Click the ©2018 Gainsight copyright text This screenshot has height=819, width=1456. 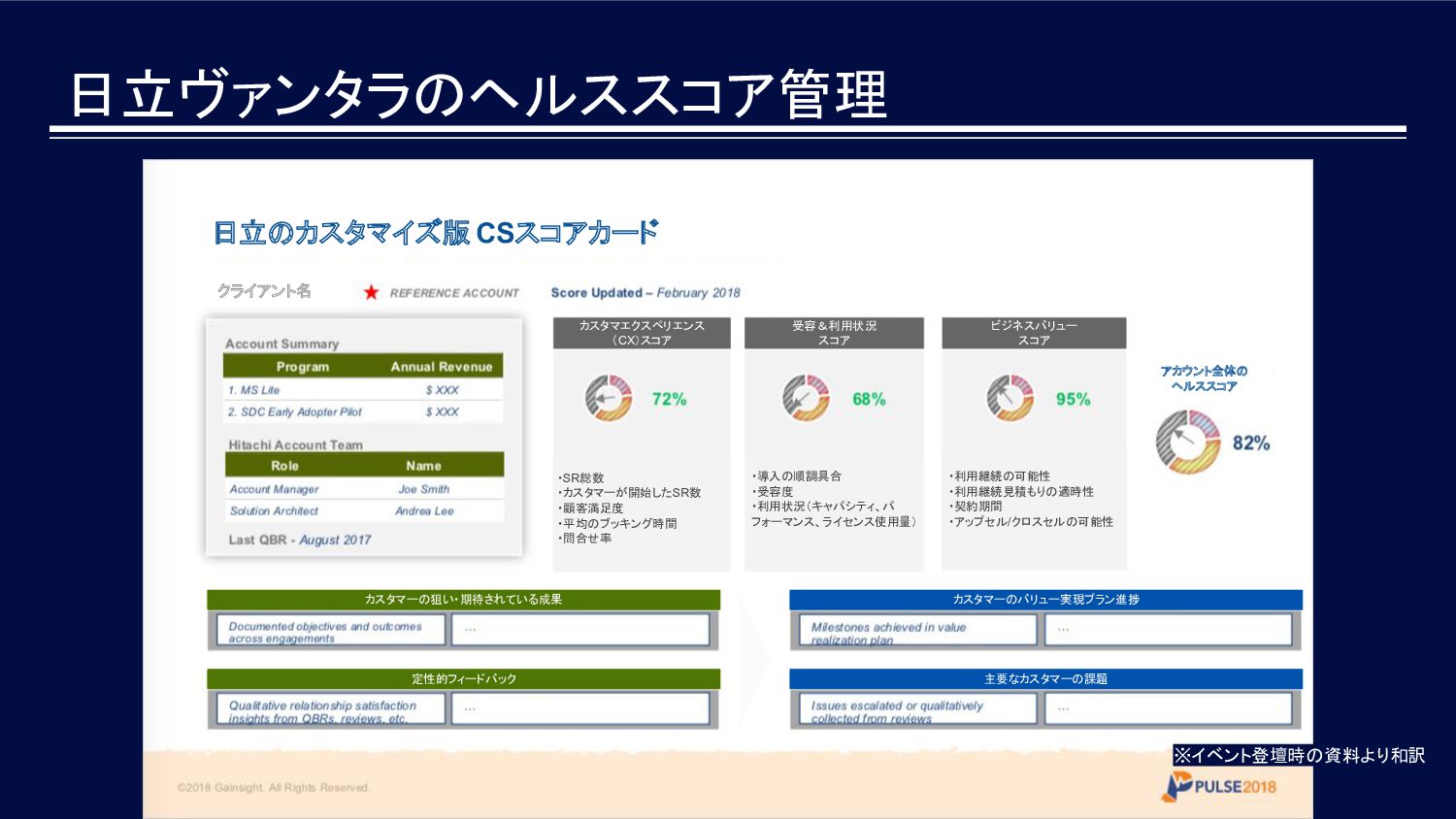click(274, 788)
